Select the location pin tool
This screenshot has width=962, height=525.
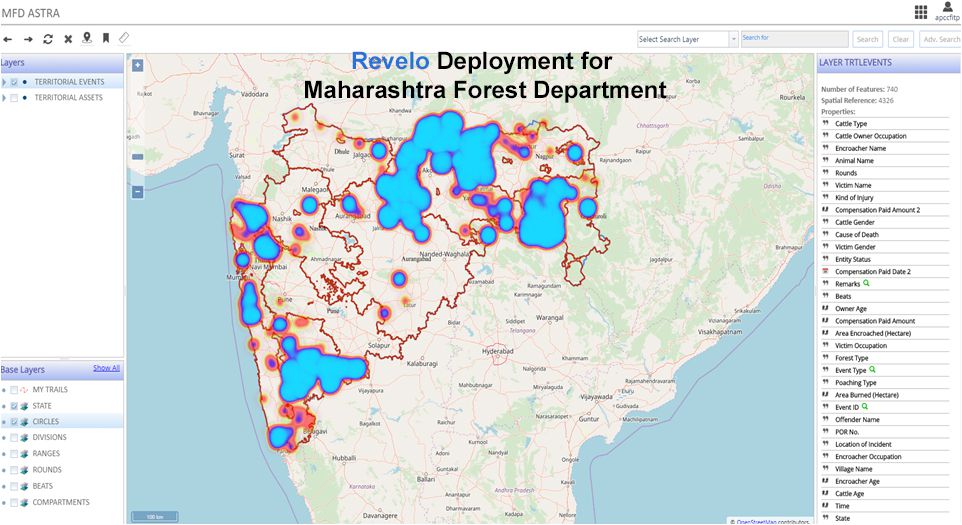[x=87, y=38]
